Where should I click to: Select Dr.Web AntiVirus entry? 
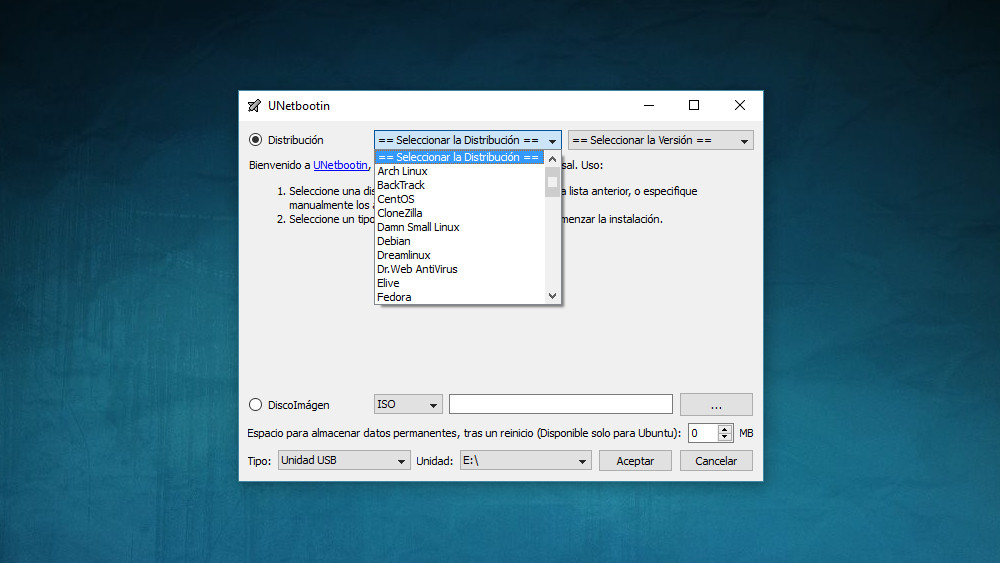tap(459, 269)
